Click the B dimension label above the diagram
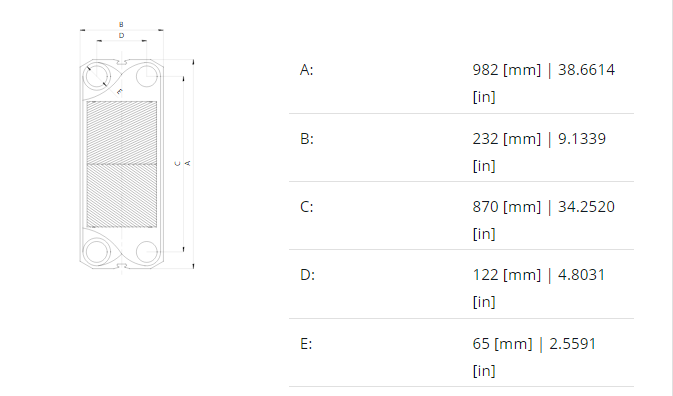The image size is (673, 396). point(121,25)
